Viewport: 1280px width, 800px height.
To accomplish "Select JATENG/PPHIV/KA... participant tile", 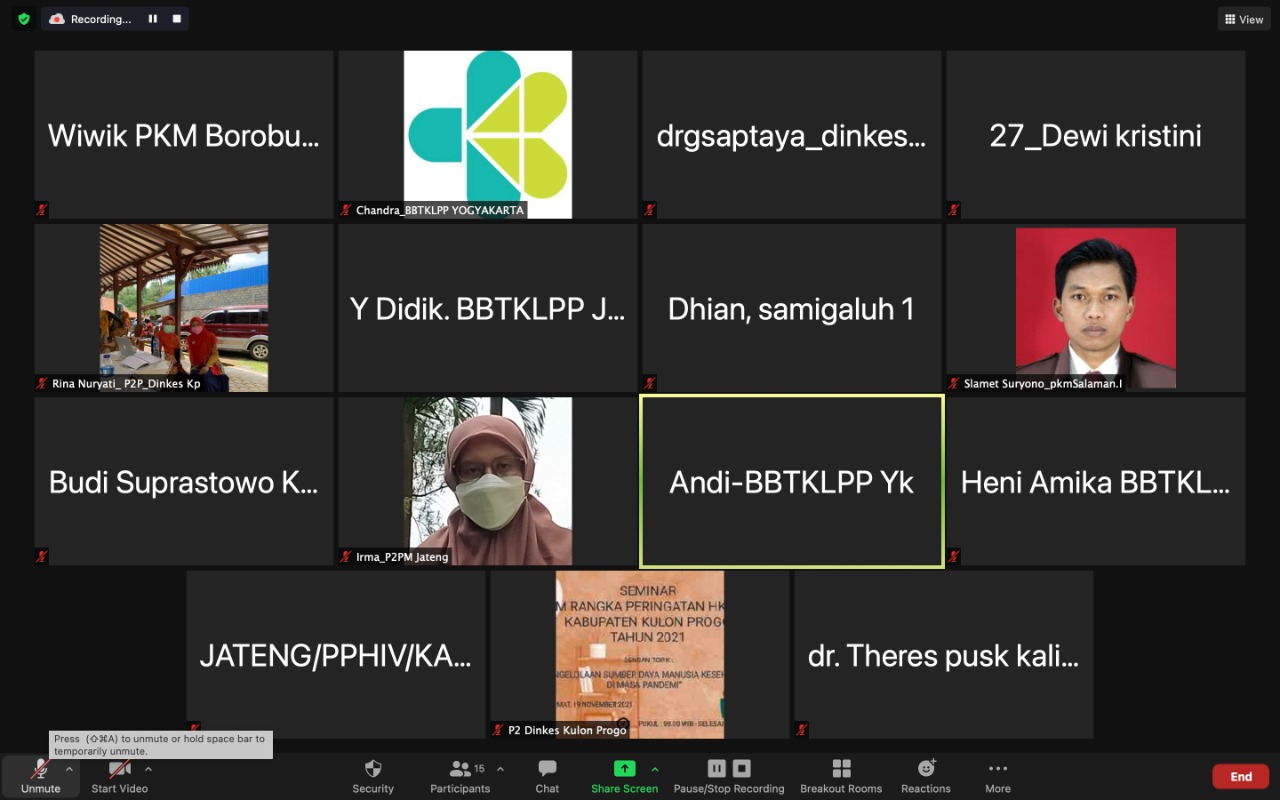I will click(336, 655).
